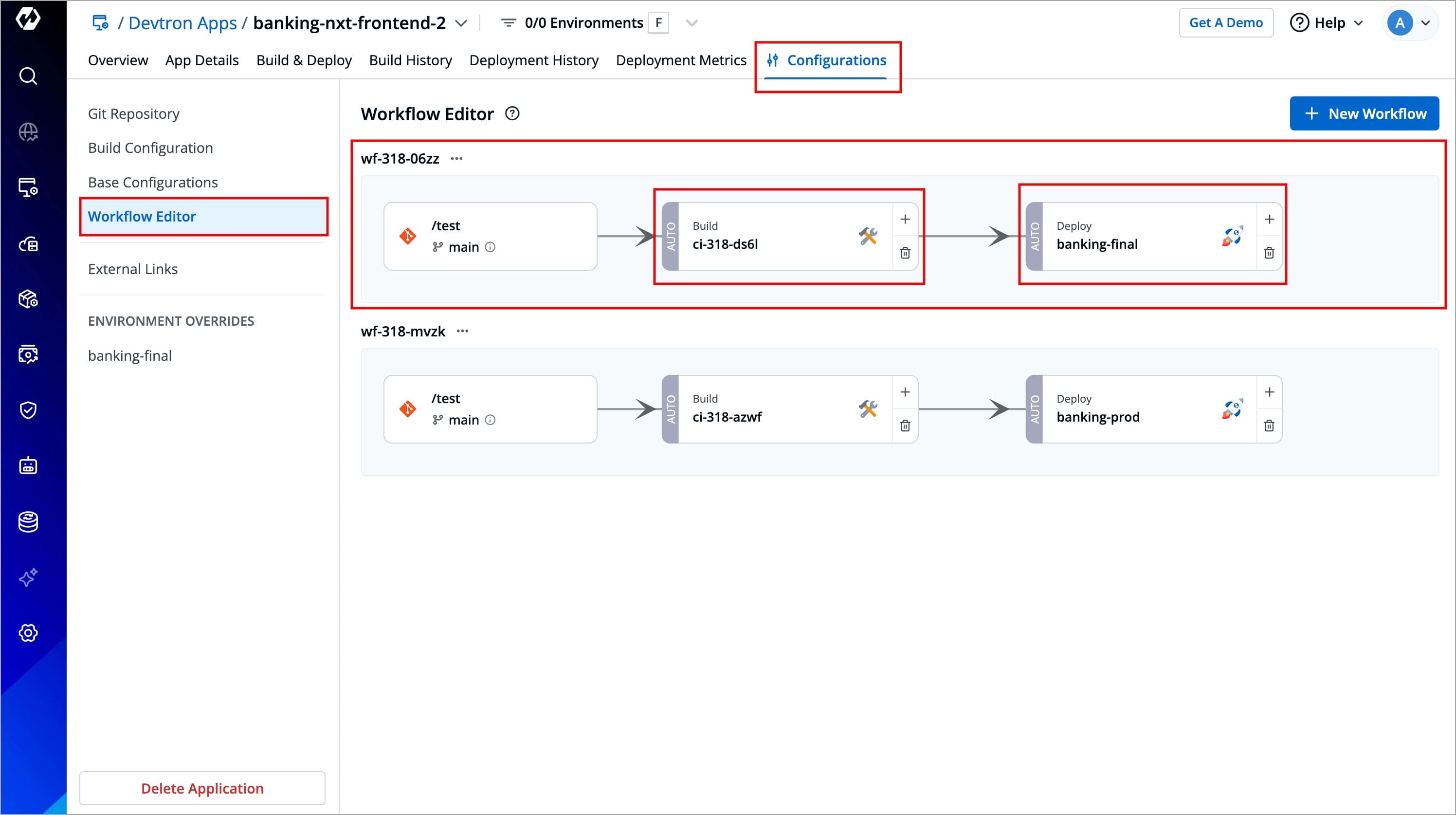This screenshot has height=815, width=1456.
Task: Add node after ci-318-azwf build
Action: point(905,392)
